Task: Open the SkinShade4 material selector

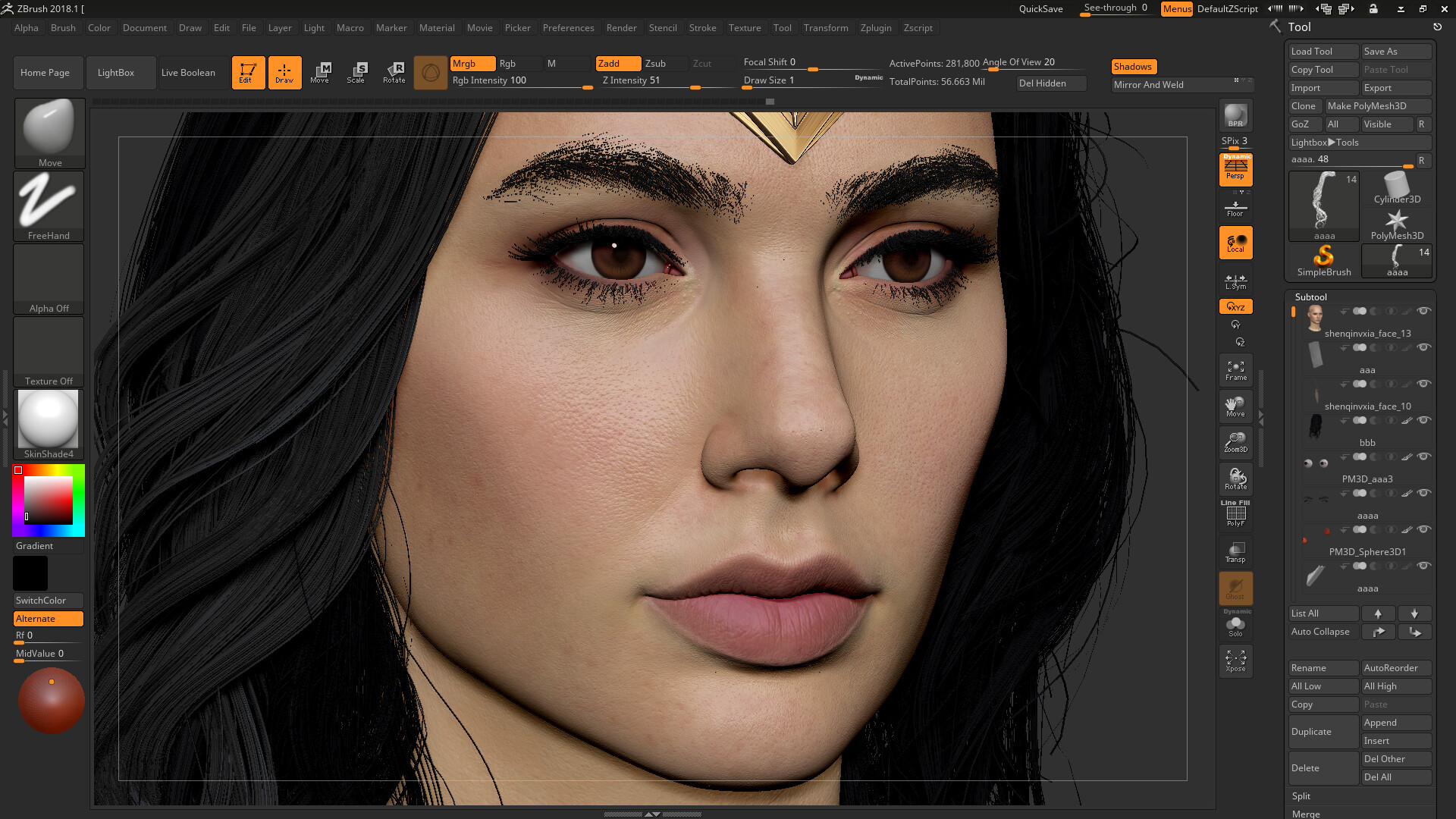Action: coord(49,424)
